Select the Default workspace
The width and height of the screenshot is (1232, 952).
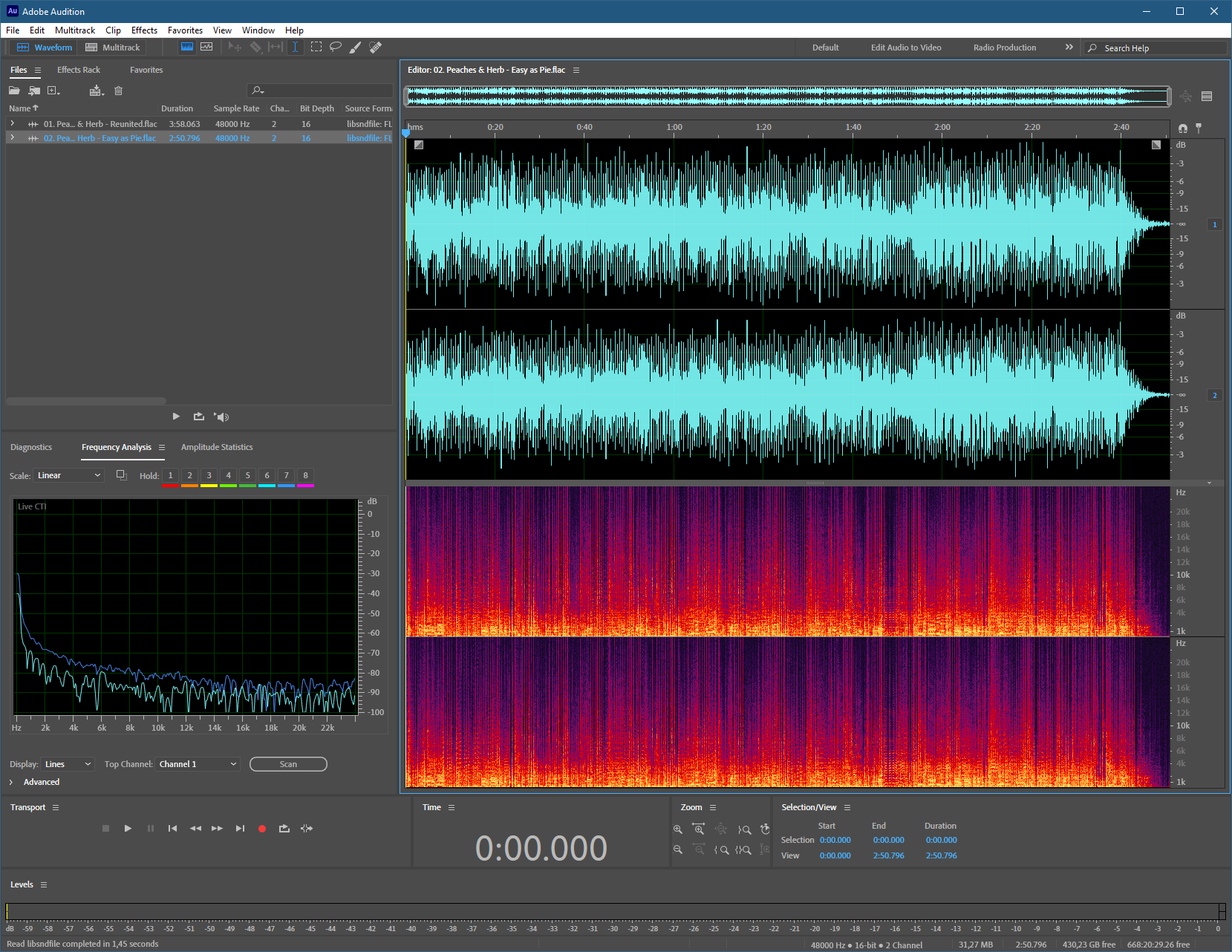coord(825,48)
